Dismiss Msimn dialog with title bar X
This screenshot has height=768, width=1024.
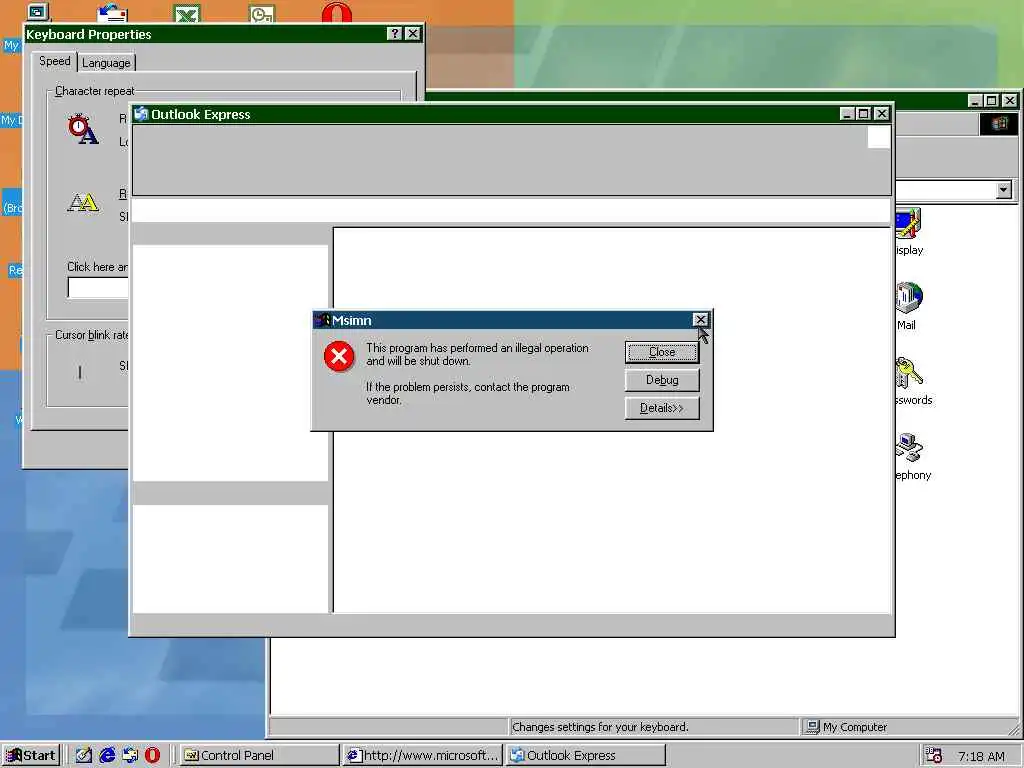700,319
